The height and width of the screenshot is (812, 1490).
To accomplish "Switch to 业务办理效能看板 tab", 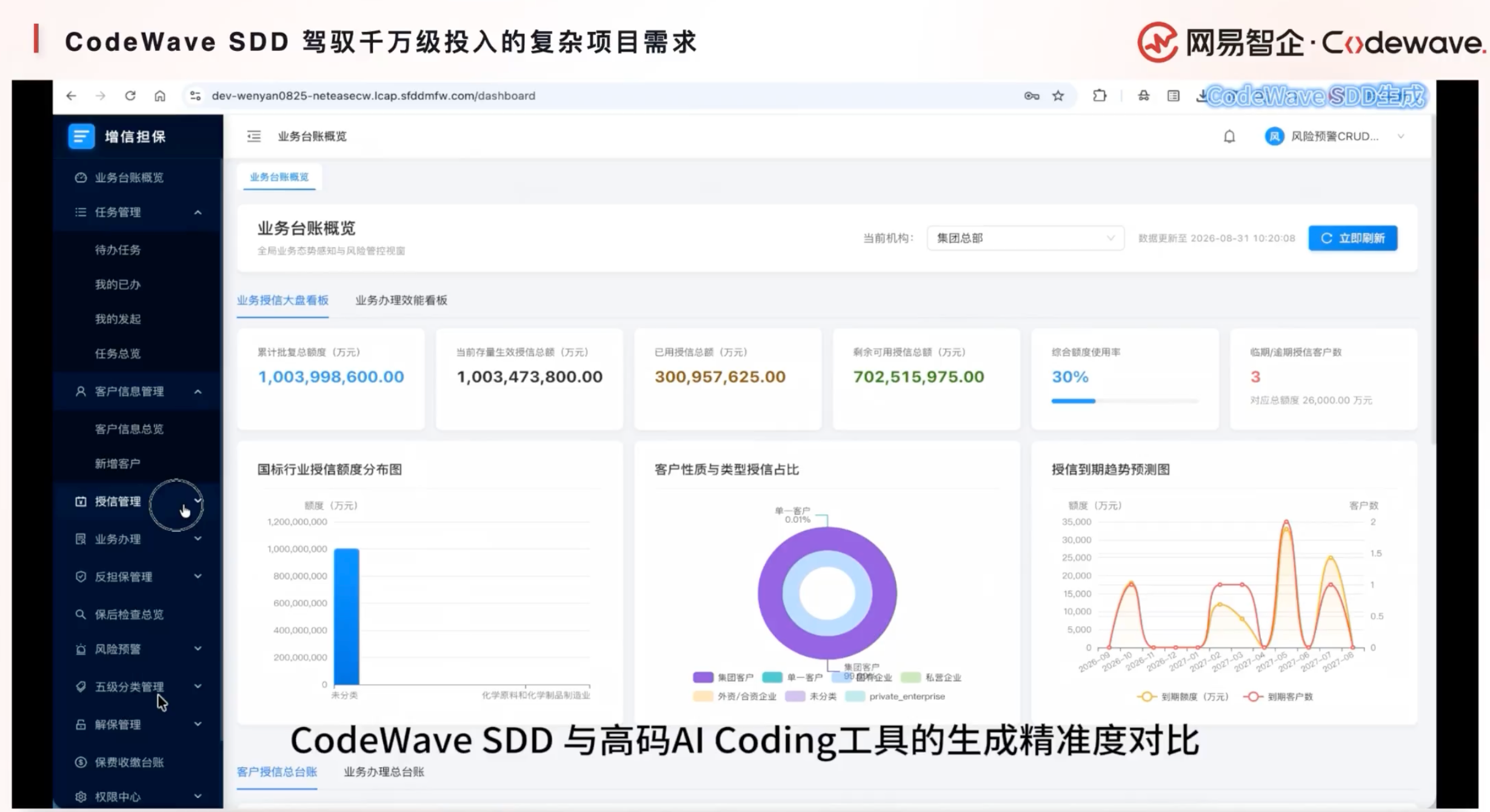I will (401, 301).
